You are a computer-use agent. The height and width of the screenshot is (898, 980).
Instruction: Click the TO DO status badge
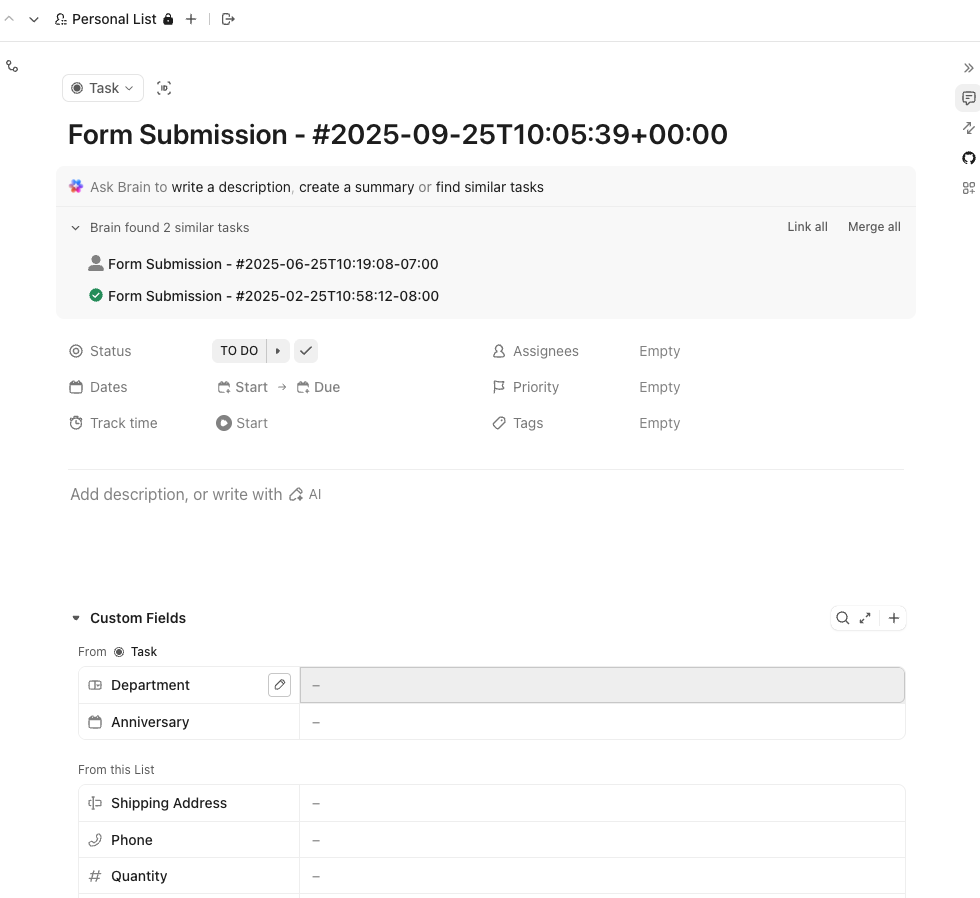pos(239,351)
